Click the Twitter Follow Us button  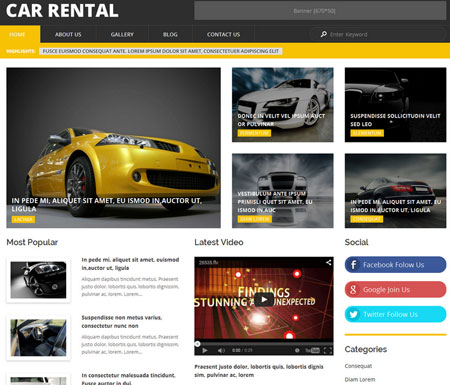(395, 314)
